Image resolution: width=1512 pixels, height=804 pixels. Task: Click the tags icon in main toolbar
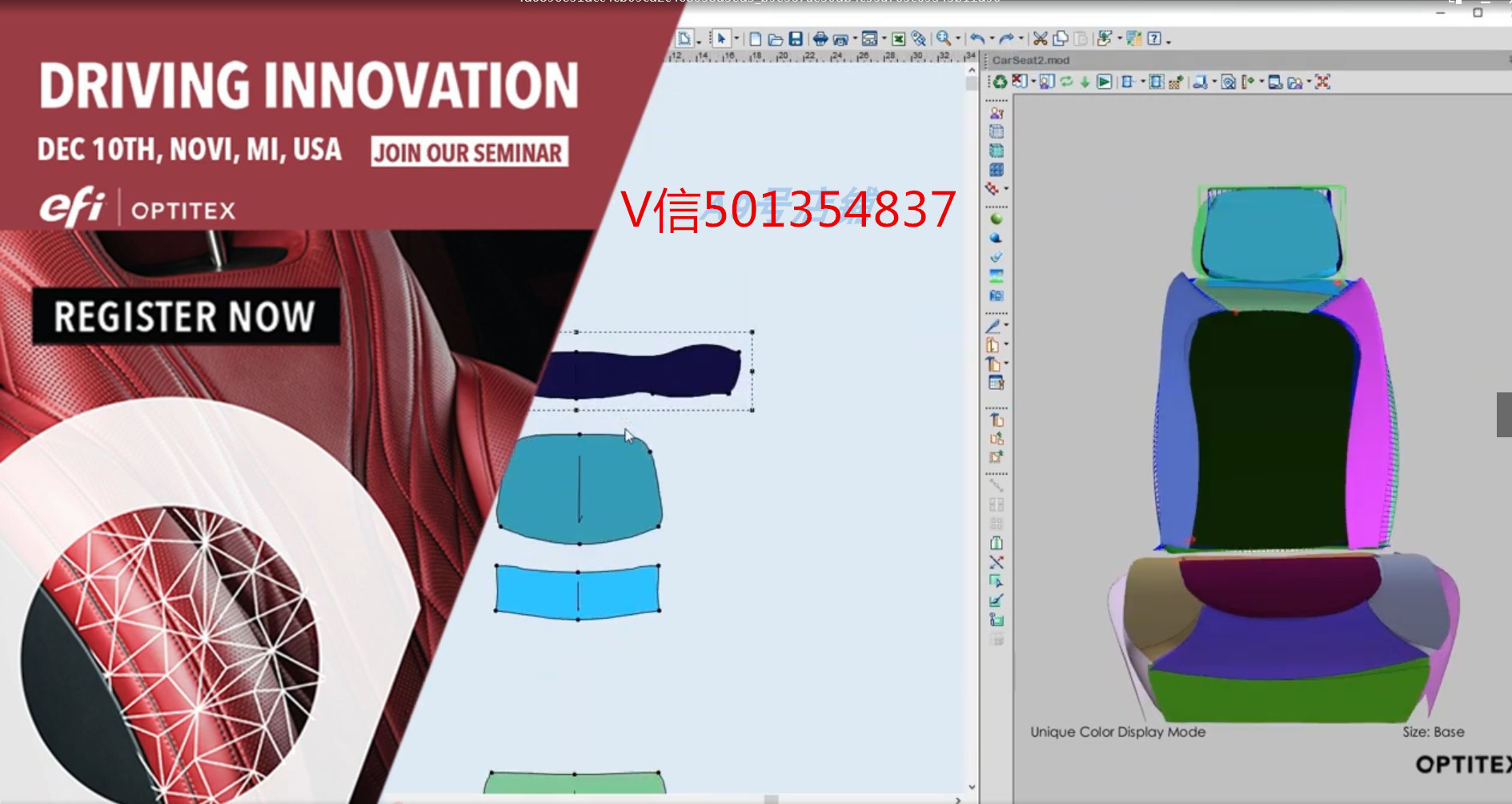(x=919, y=38)
